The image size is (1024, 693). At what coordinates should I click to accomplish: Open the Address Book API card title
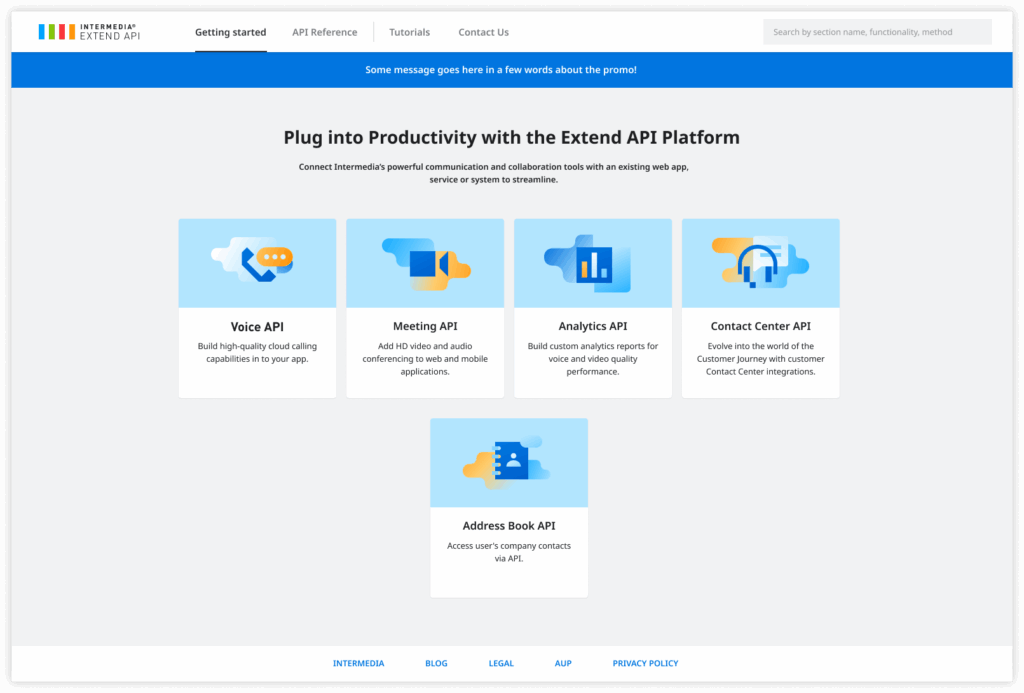click(x=509, y=526)
